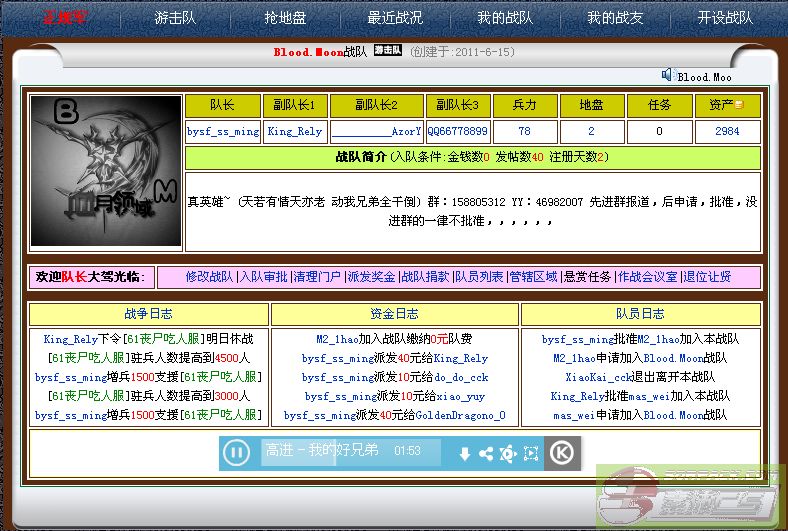Click the 退位让贤 link

coord(707,277)
